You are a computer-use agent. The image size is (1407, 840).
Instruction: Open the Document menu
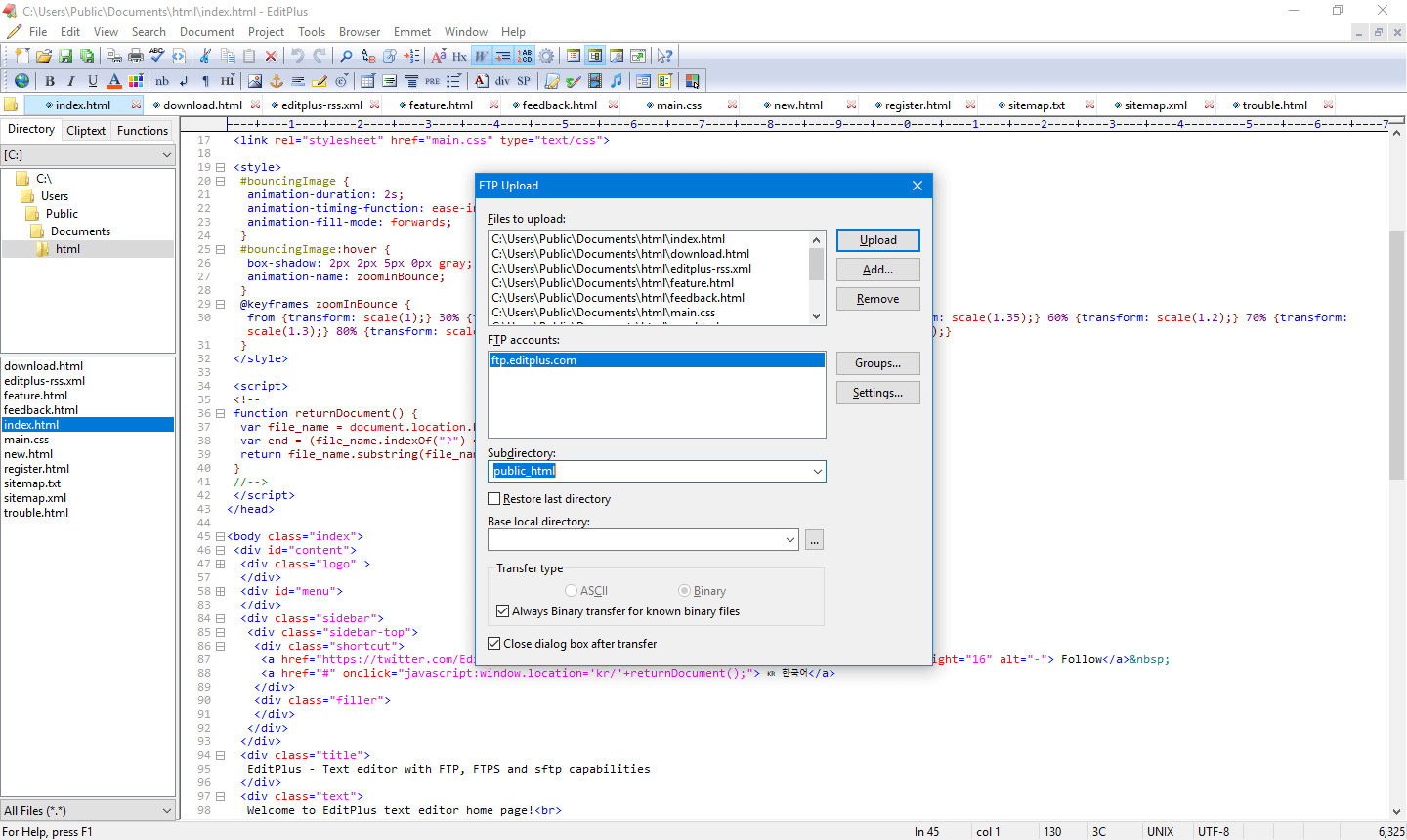point(207,32)
